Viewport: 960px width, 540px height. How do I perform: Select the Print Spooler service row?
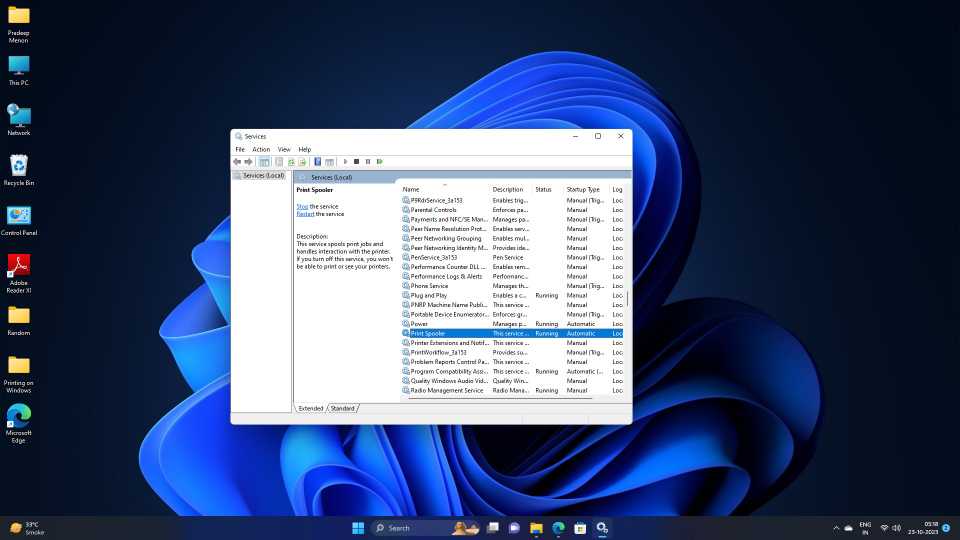(x=512, y=334)
